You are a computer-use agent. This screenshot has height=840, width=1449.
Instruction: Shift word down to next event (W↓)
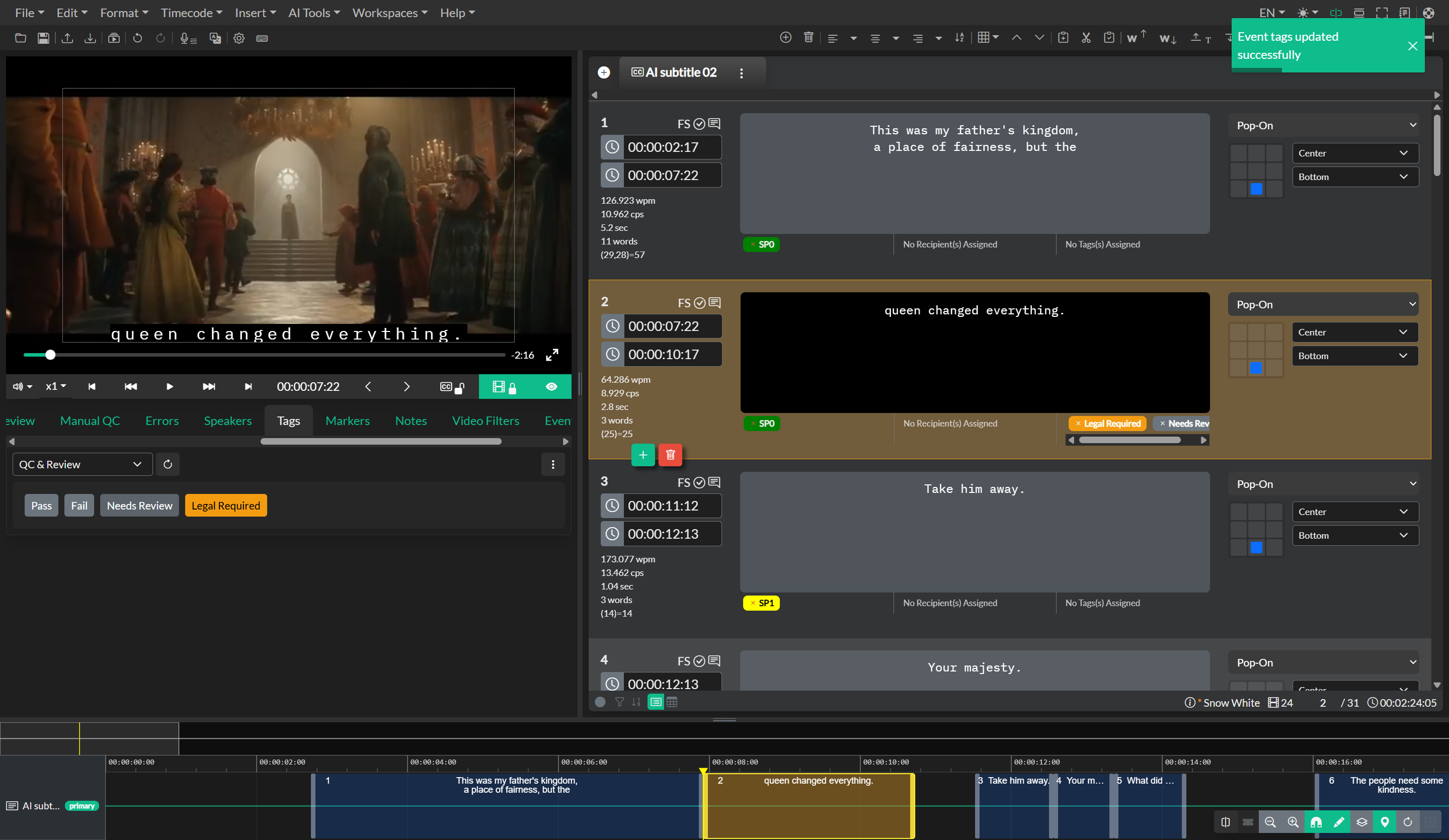[x=1168, y=38]
